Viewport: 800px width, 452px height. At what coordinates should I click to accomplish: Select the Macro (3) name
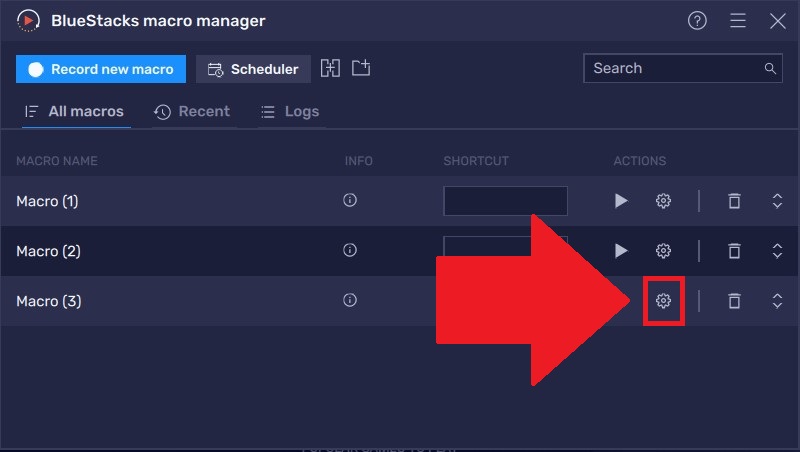click(49, 301)
